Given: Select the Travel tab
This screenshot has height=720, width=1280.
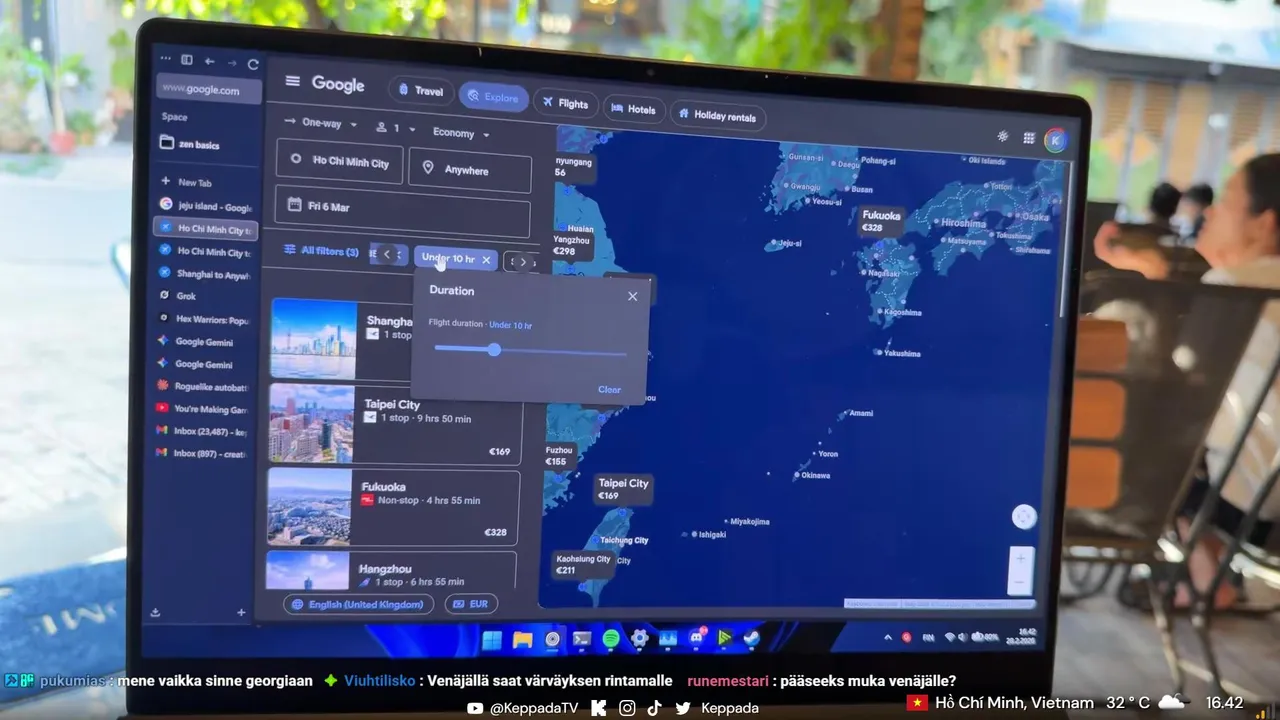Looking at the screenshot, I should coord(420,90).
